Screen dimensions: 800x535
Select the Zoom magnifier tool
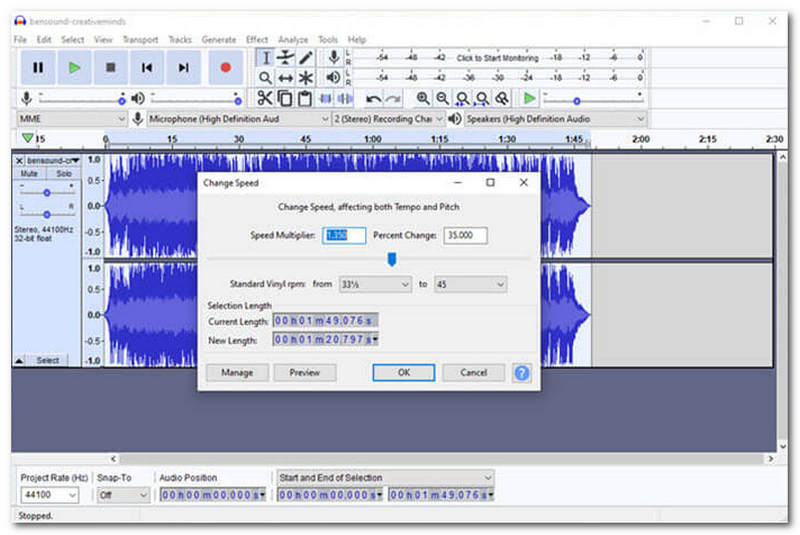[265, 78]
